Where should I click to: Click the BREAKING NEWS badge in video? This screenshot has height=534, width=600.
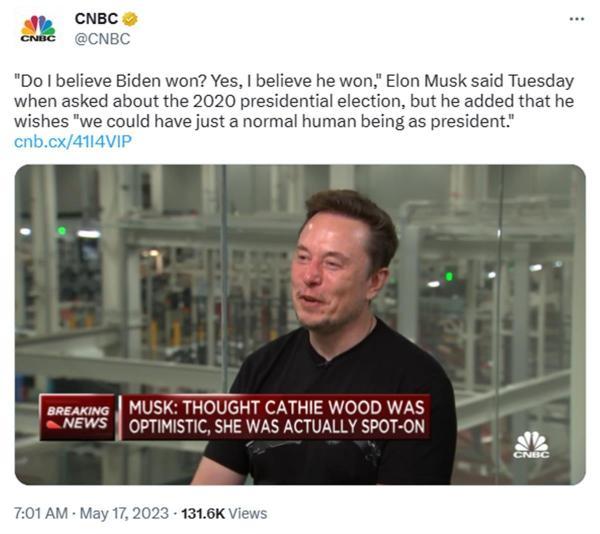tap(78, 417)
